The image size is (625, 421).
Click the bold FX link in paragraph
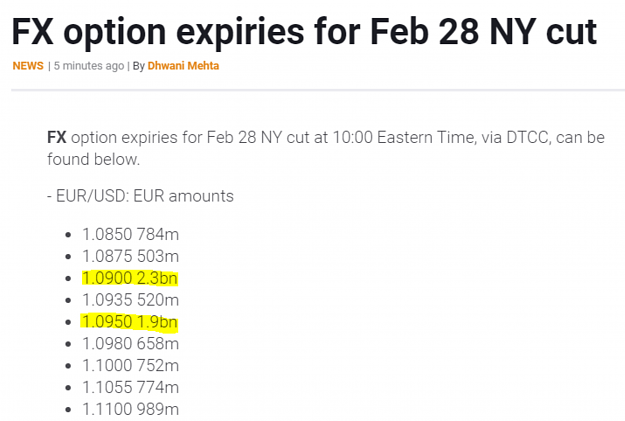(x=57, y=138)
